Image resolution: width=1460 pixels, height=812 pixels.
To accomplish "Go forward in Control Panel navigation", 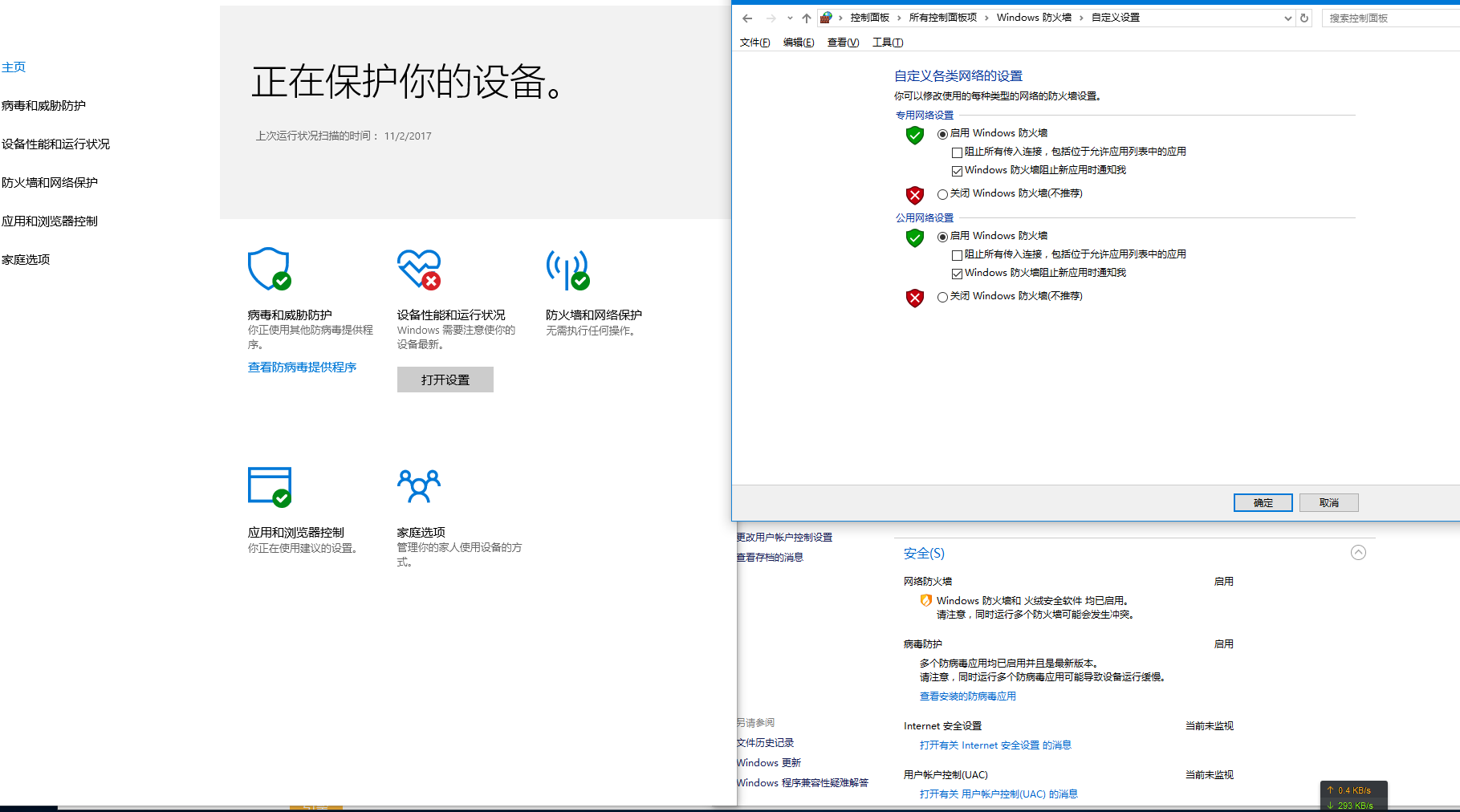I will 771,18.
